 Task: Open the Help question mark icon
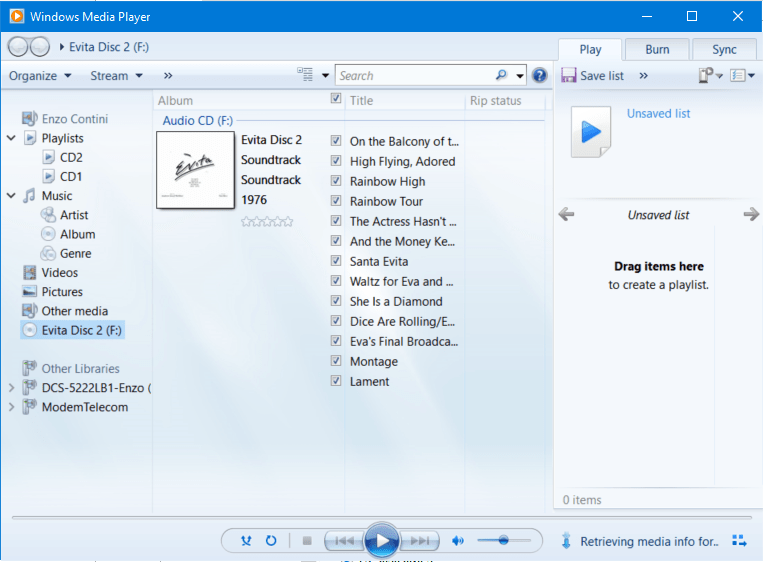[x=540, y=75]
